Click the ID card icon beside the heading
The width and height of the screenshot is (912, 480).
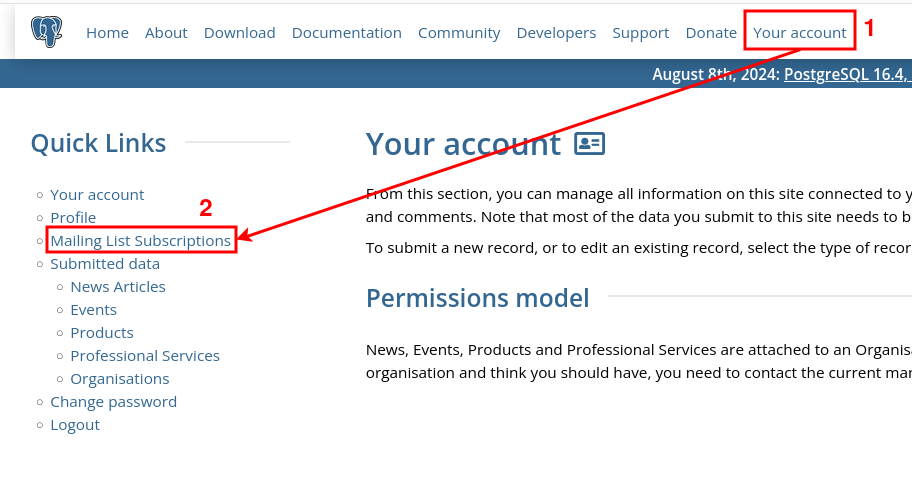pyautogui.click(x=589, y=144)
